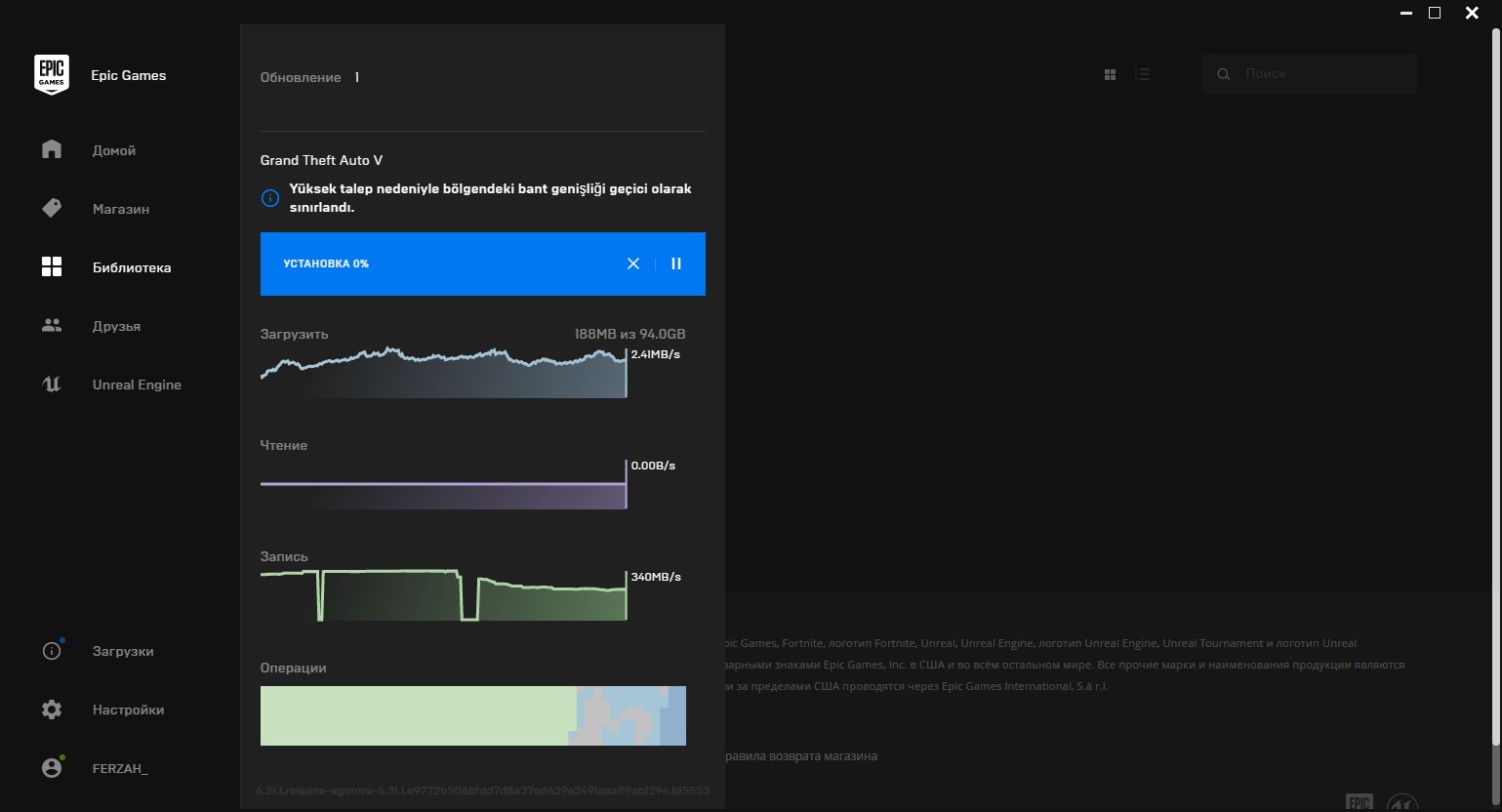Go to Магазин menu item

pyautogui.click(x=121, y=209)
